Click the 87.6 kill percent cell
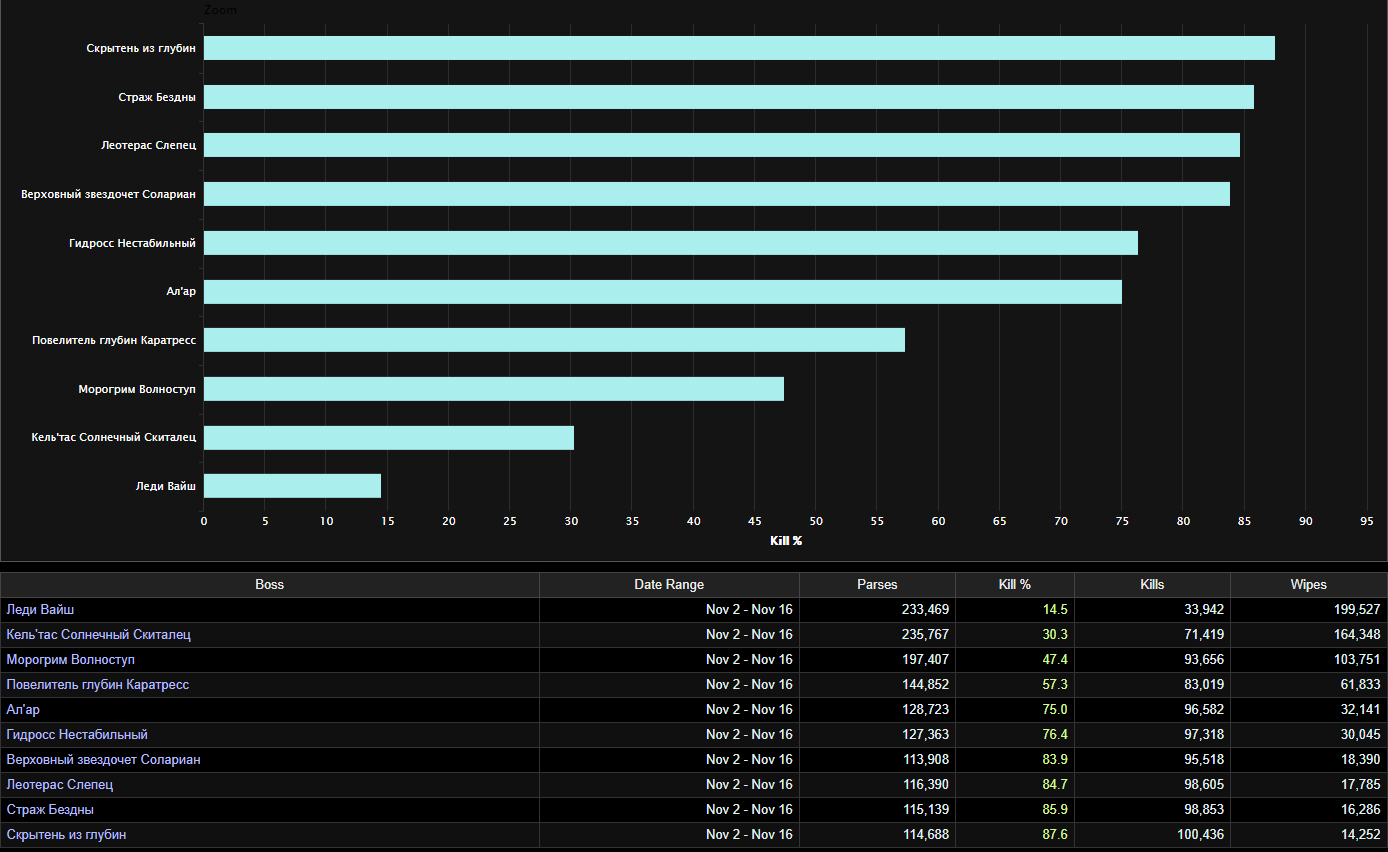1388x852 pixels. [1015, 834]
